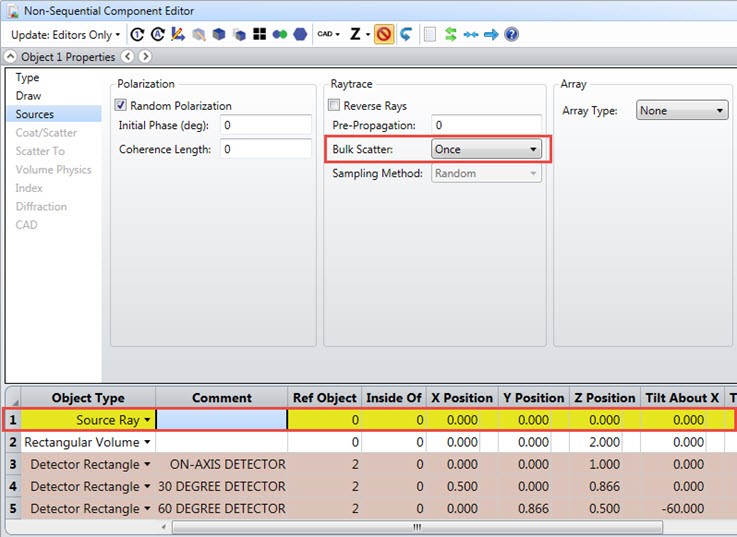Click the scrollbar left arrow below the table

click(164, 527)
